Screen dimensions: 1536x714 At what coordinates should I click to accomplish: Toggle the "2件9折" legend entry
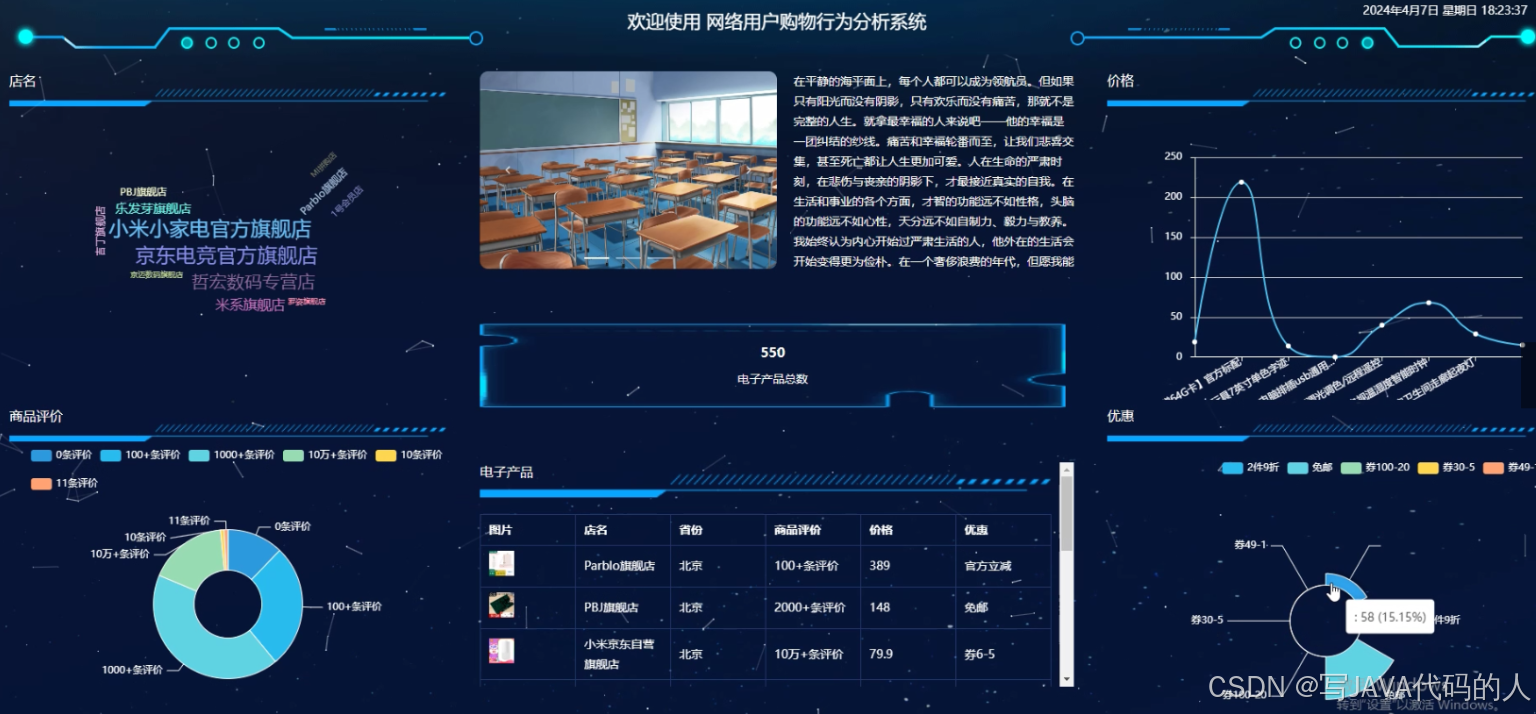click(1252, 467)
